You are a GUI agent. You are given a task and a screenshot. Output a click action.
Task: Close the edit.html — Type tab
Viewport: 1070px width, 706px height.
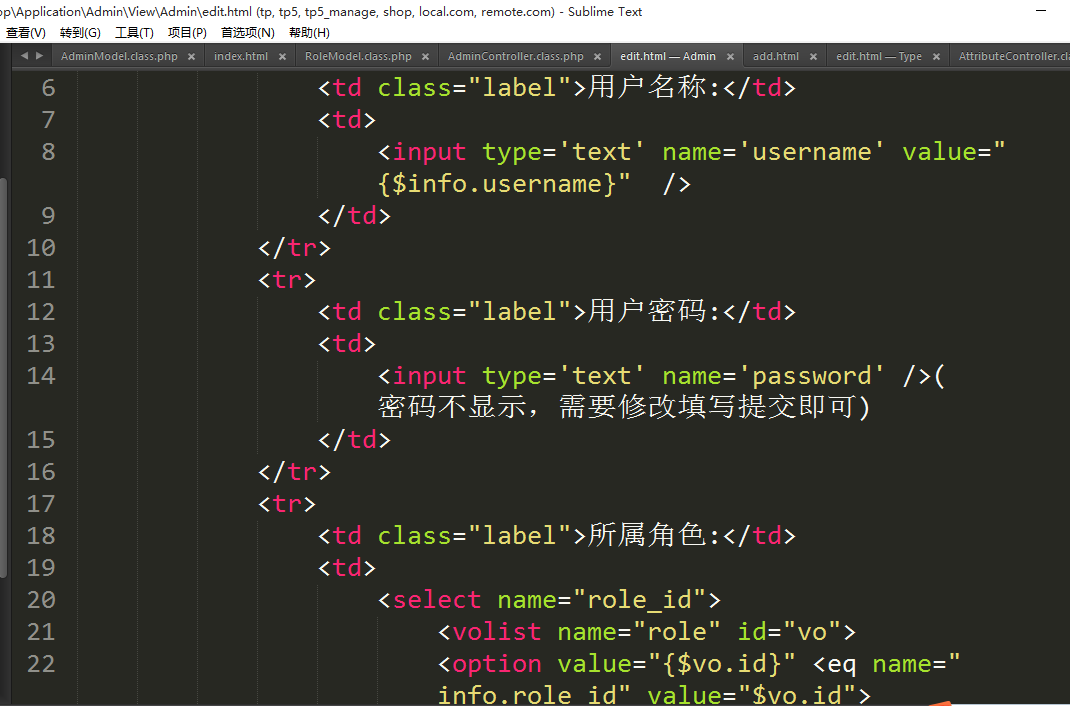pyautogui.click(x=936, y=57)
